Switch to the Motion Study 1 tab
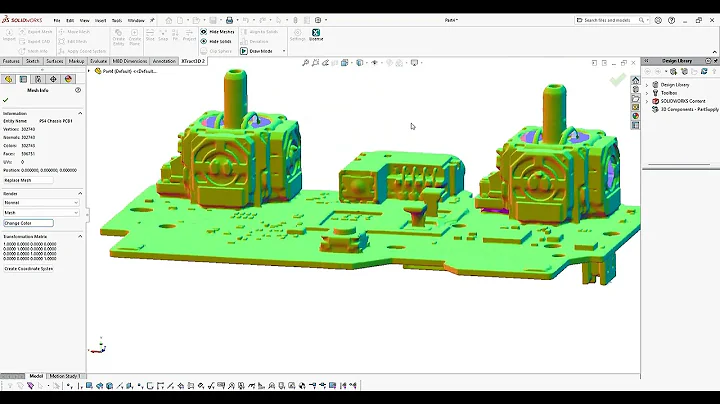 tap(65, 376)
